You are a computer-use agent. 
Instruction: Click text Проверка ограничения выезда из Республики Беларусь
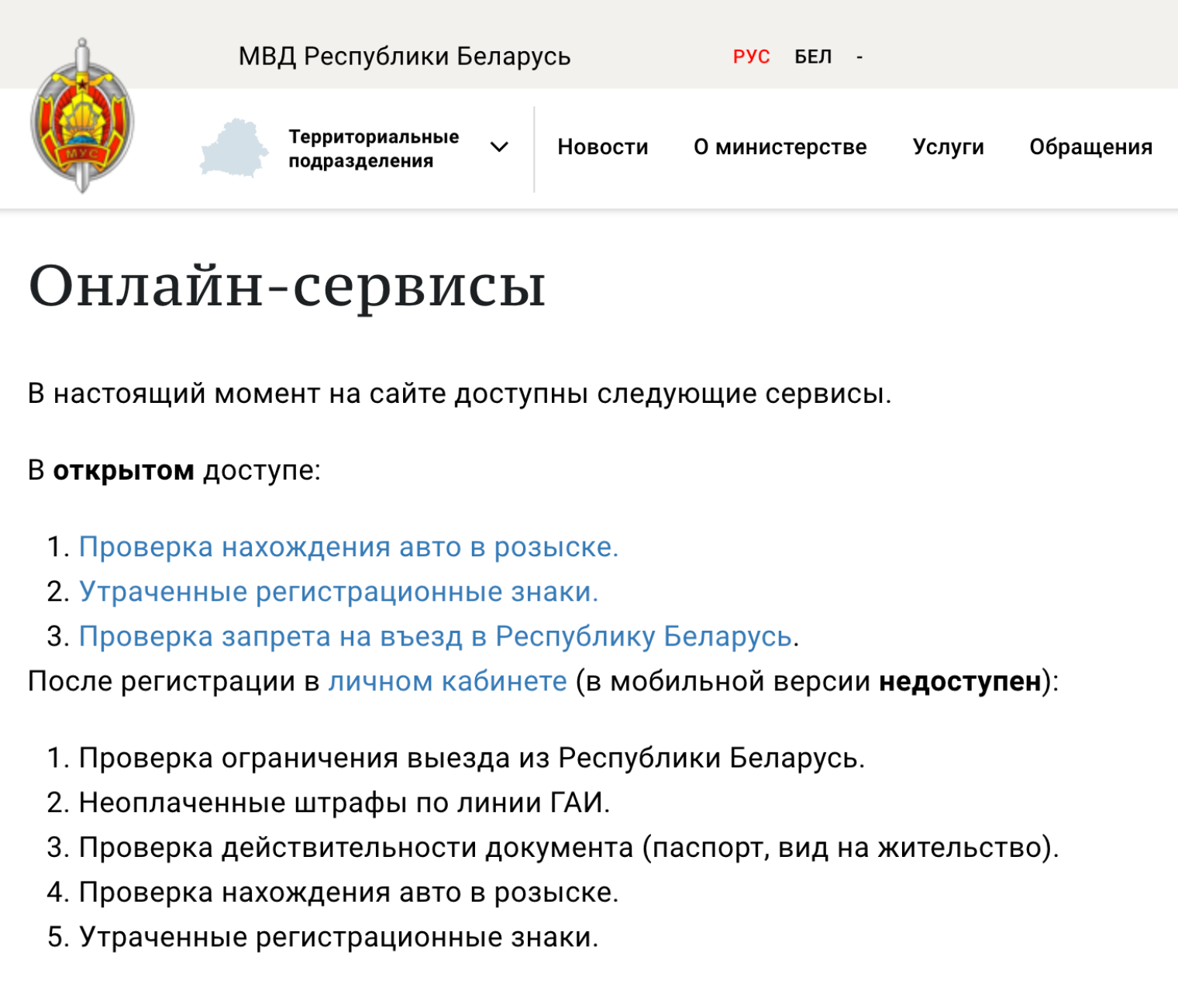click(472, 758)
